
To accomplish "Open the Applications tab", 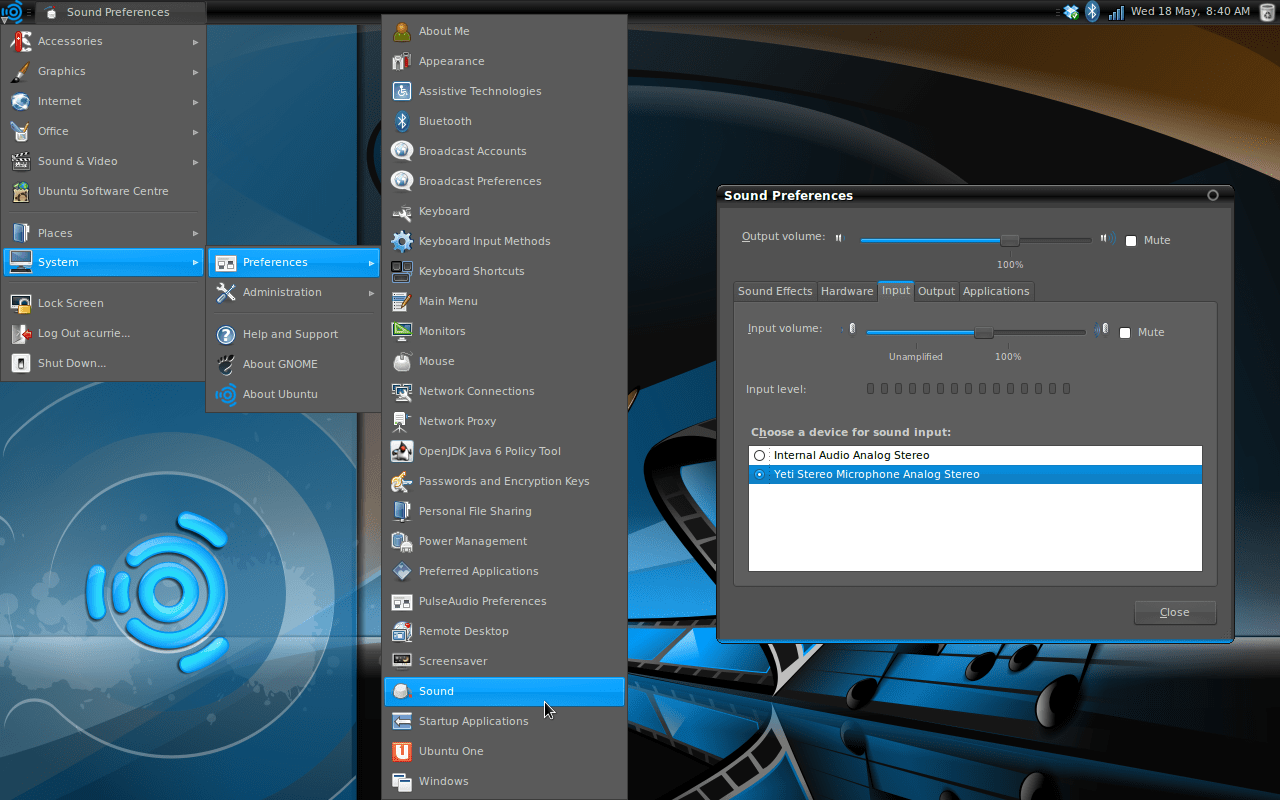I will point(996,291).
